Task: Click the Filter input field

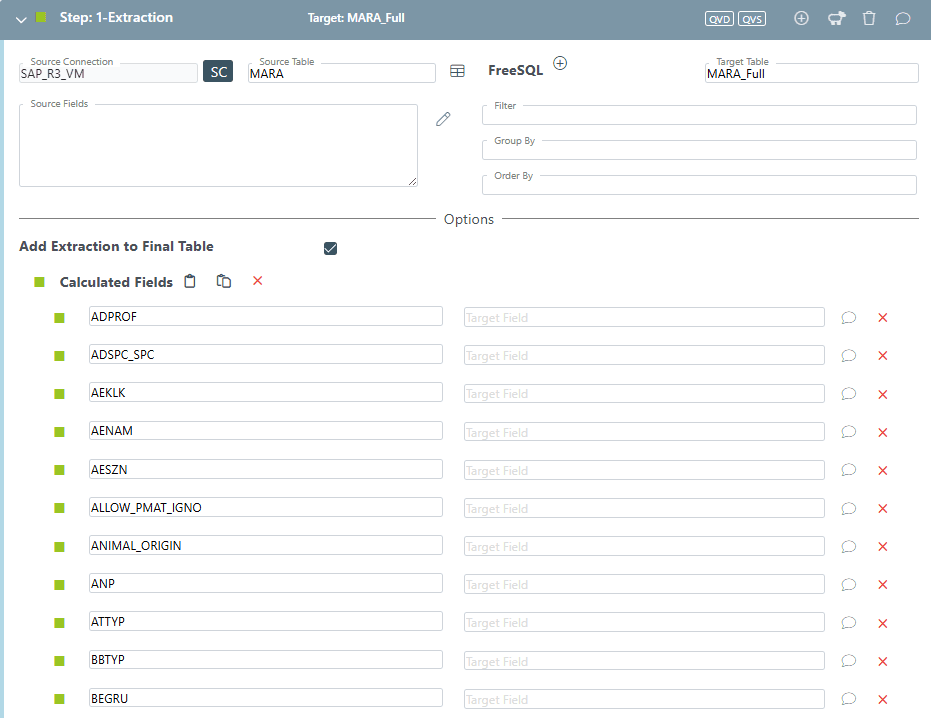Action: (700, 116)
